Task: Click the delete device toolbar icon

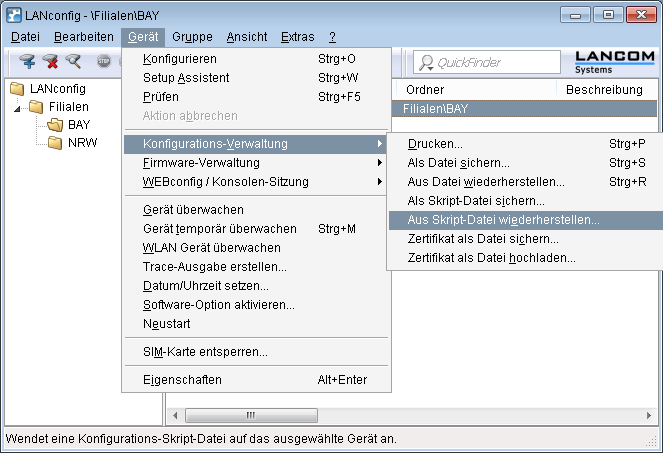Action: click(x=50, y=62)
